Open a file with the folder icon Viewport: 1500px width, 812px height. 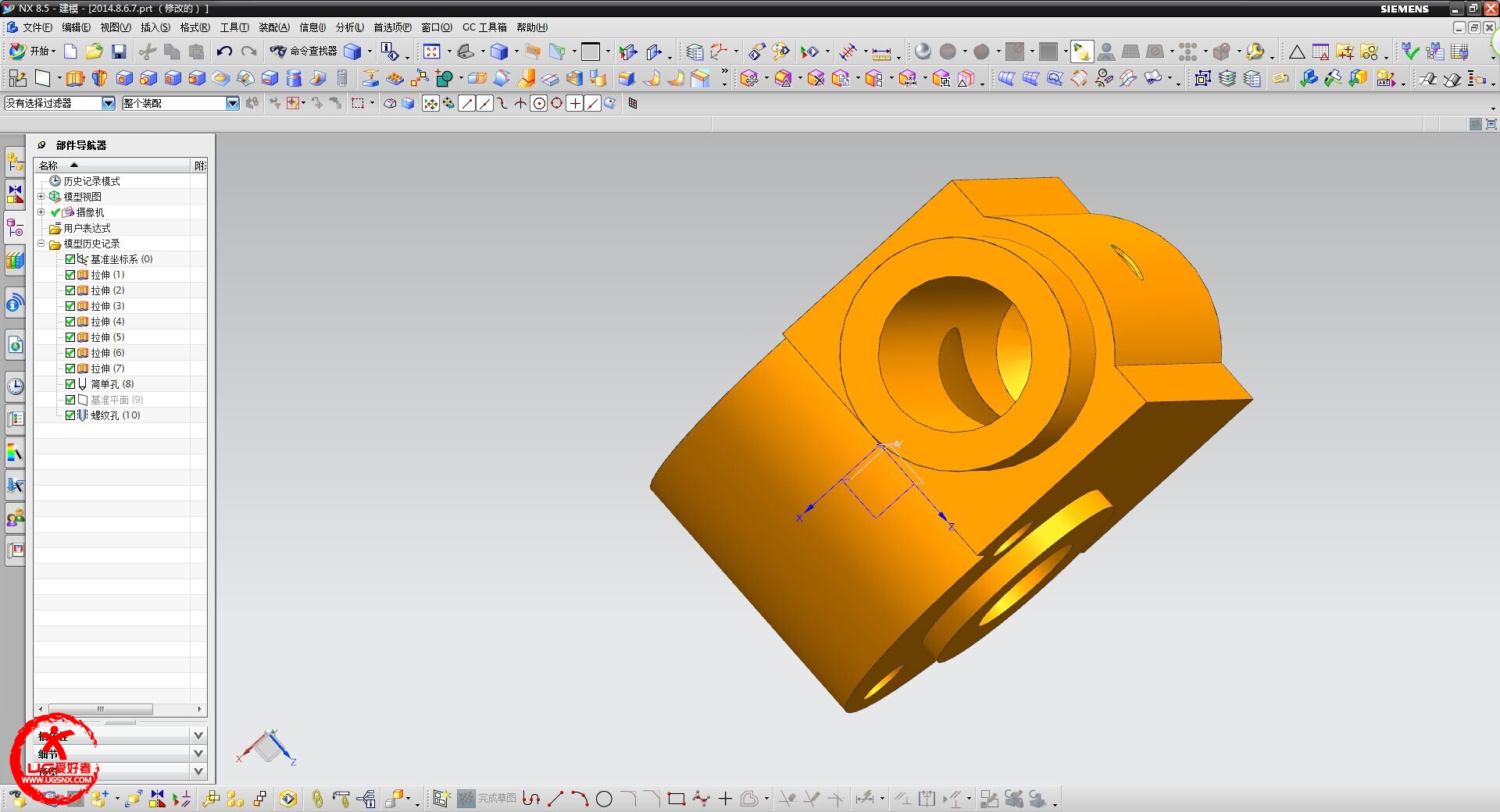tap(95, 52)
